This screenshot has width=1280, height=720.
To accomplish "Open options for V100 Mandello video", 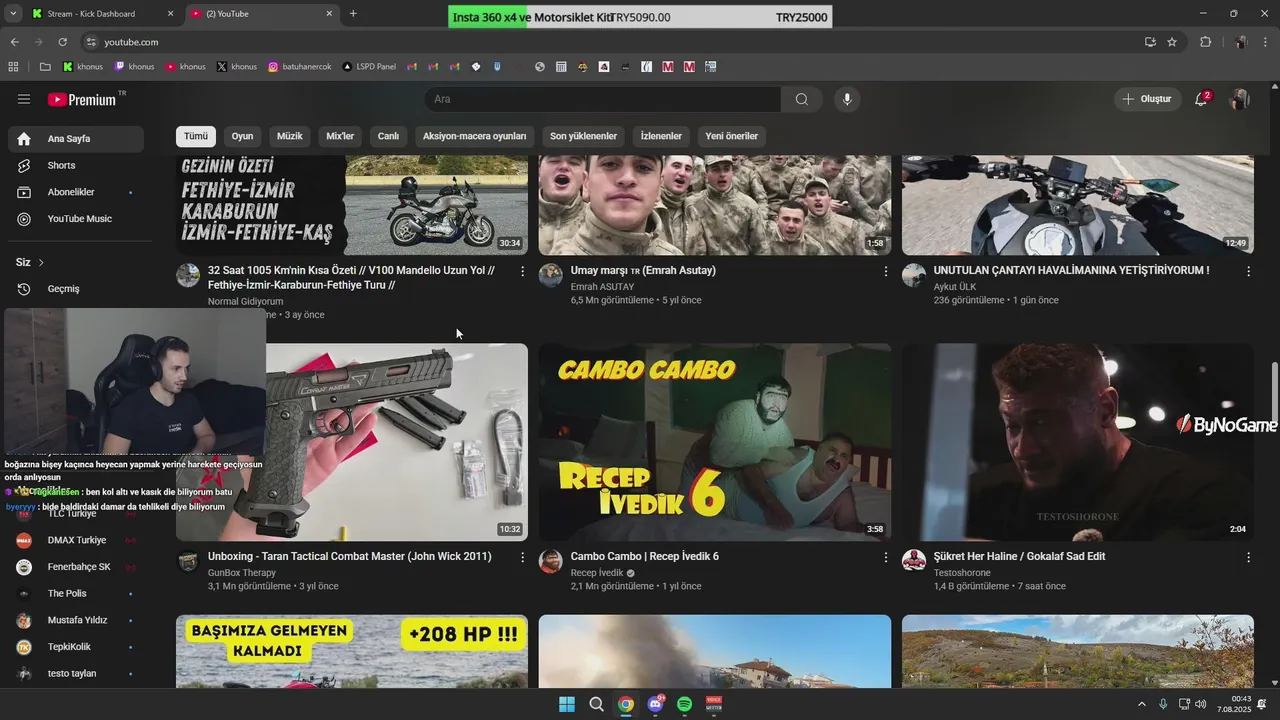I will 522,271.
